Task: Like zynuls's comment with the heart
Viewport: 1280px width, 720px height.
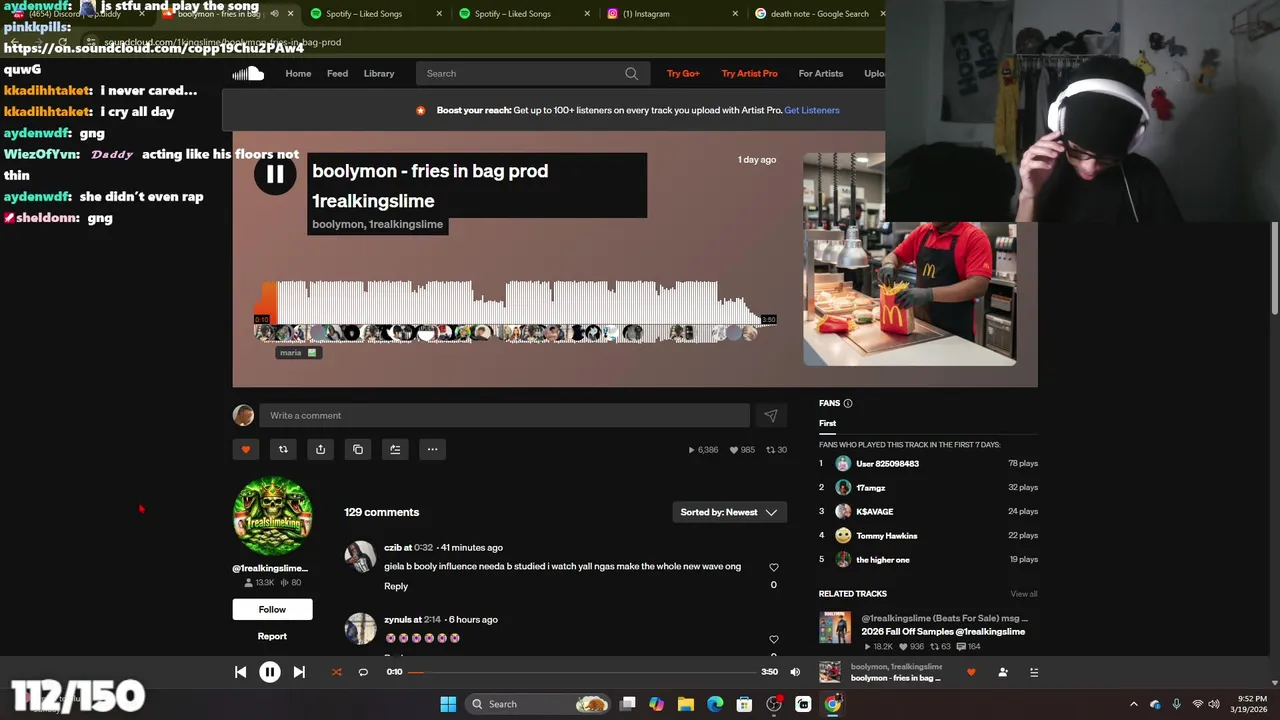Action: [x=773, y=639]
